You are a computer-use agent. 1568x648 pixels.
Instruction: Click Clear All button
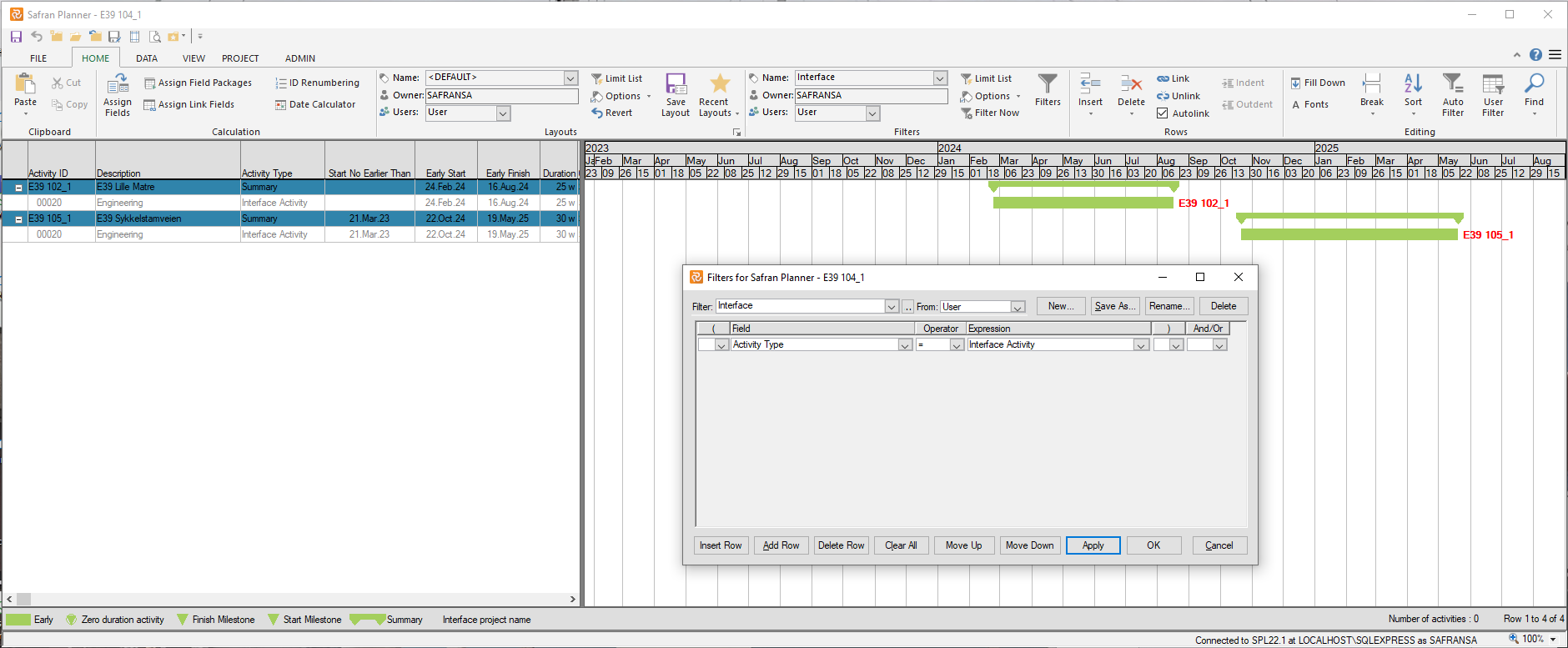click(901, 545)
